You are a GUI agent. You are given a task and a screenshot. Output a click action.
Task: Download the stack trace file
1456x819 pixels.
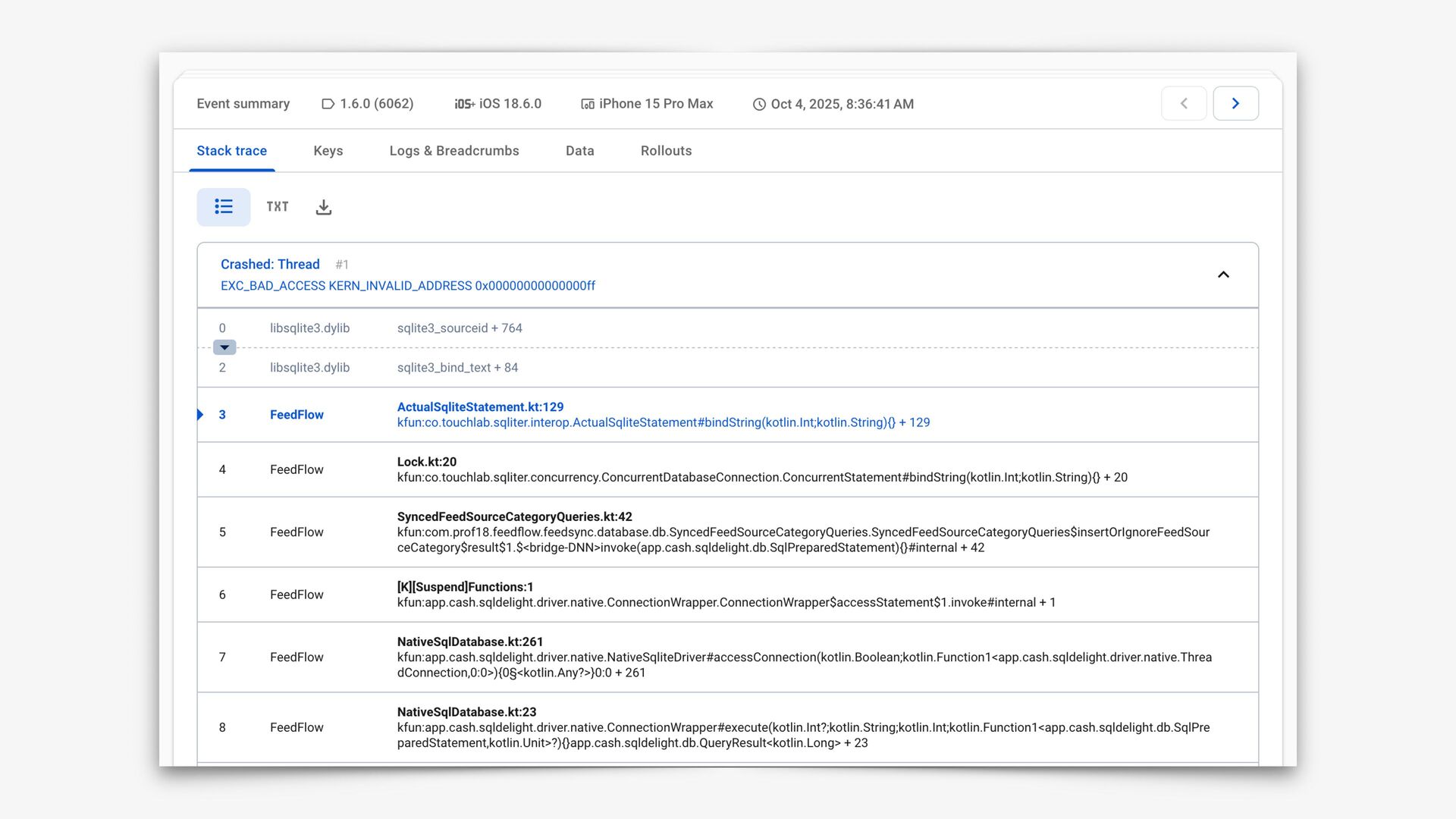coord(324,207)
